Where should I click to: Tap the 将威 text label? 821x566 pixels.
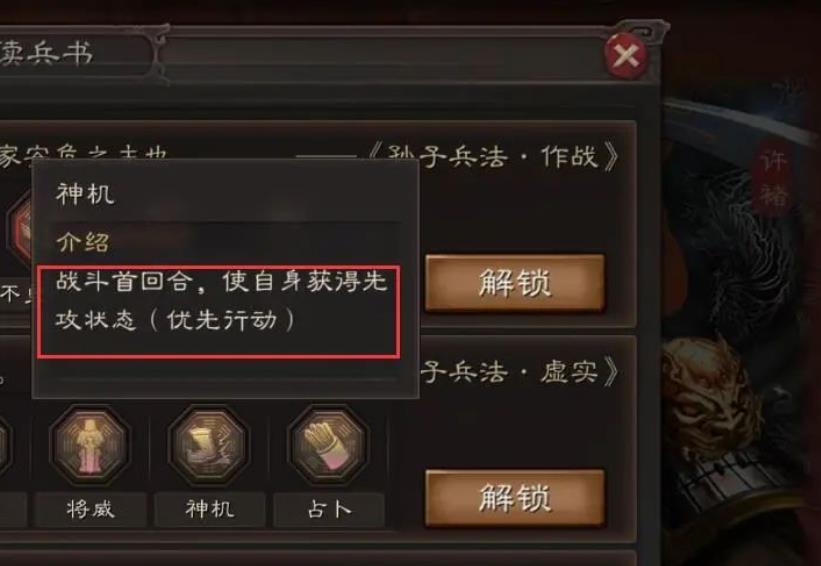click(x=90, y=508)
